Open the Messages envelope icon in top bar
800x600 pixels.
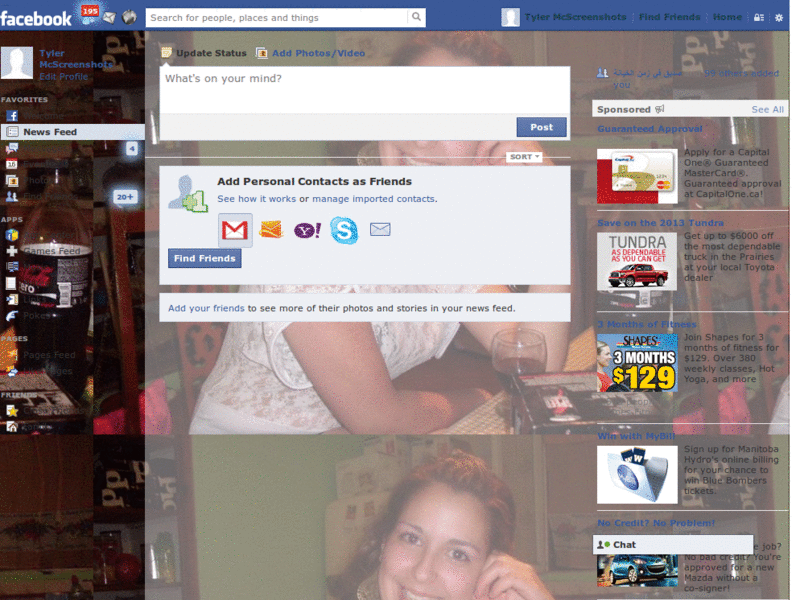[x=109, y=18]
